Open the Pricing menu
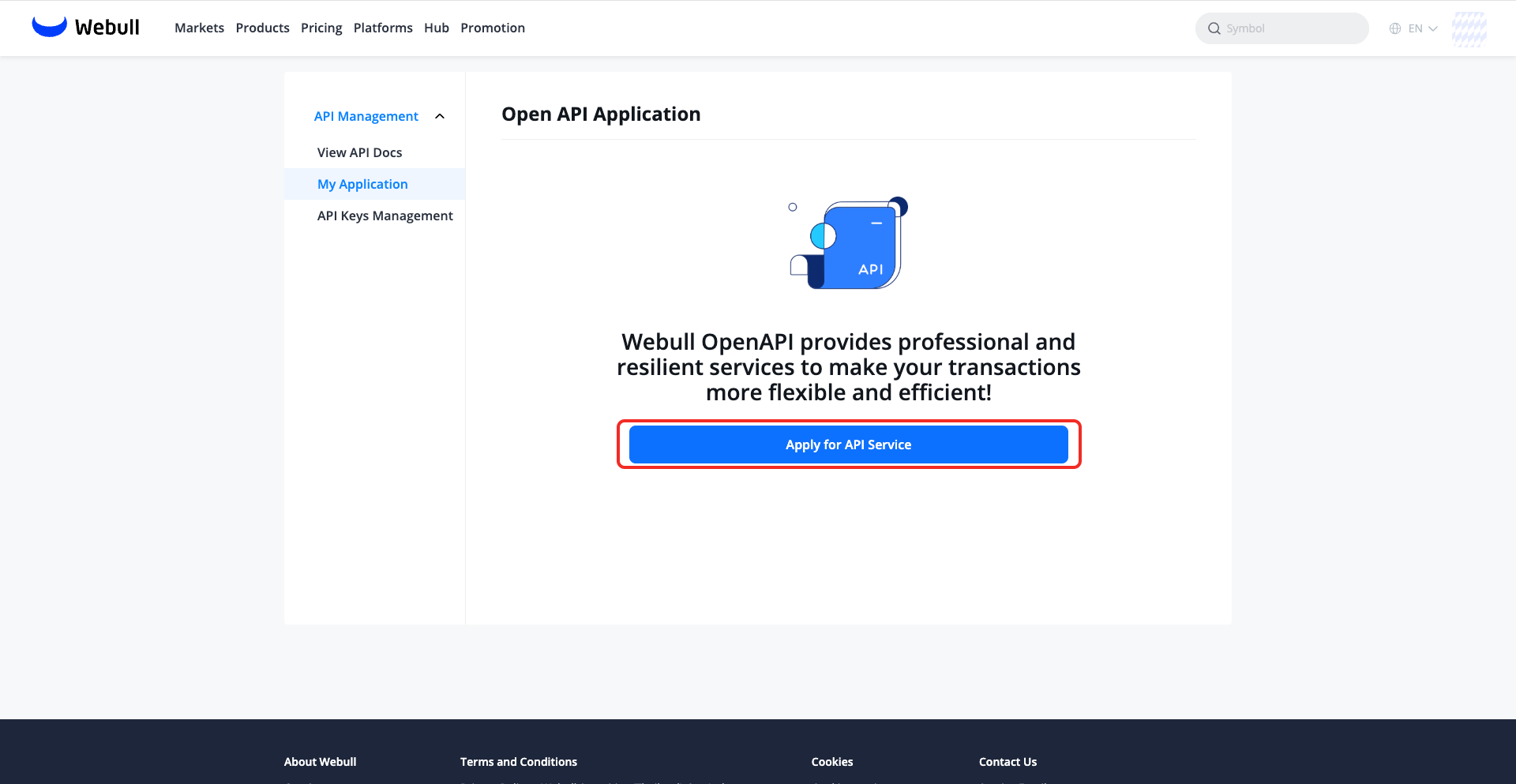1516x784 pixels. click(x=321, y=28)
